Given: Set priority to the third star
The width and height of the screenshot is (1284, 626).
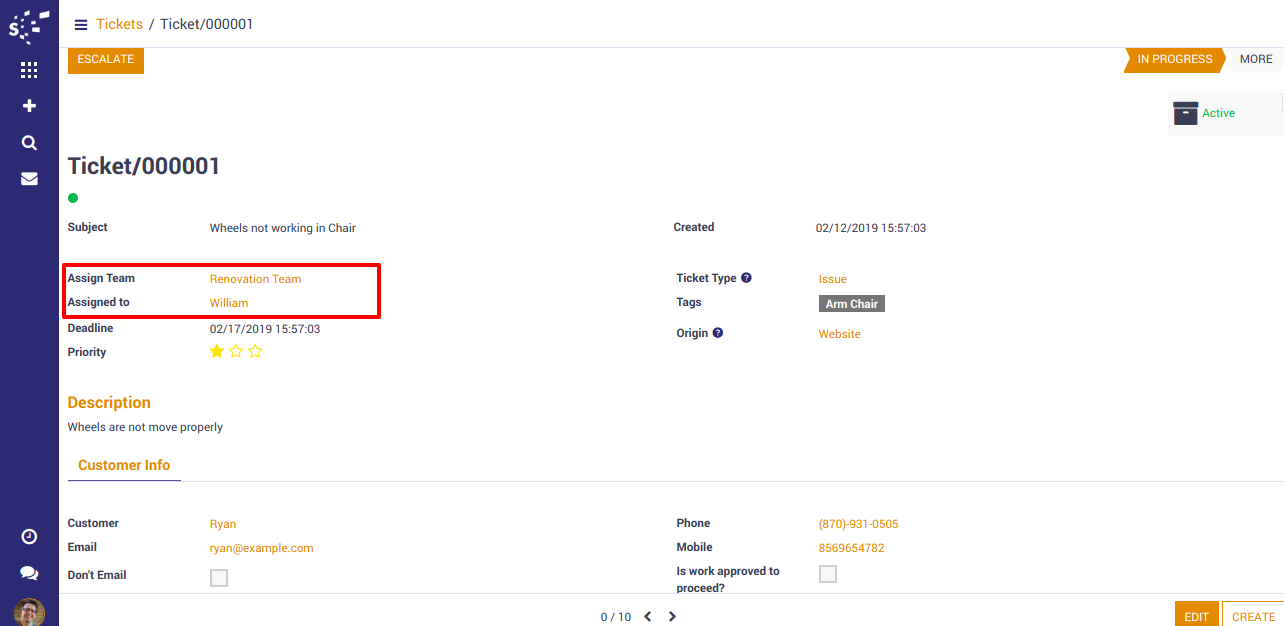Looking at the screenshot, I should click(x=255, y=352).
